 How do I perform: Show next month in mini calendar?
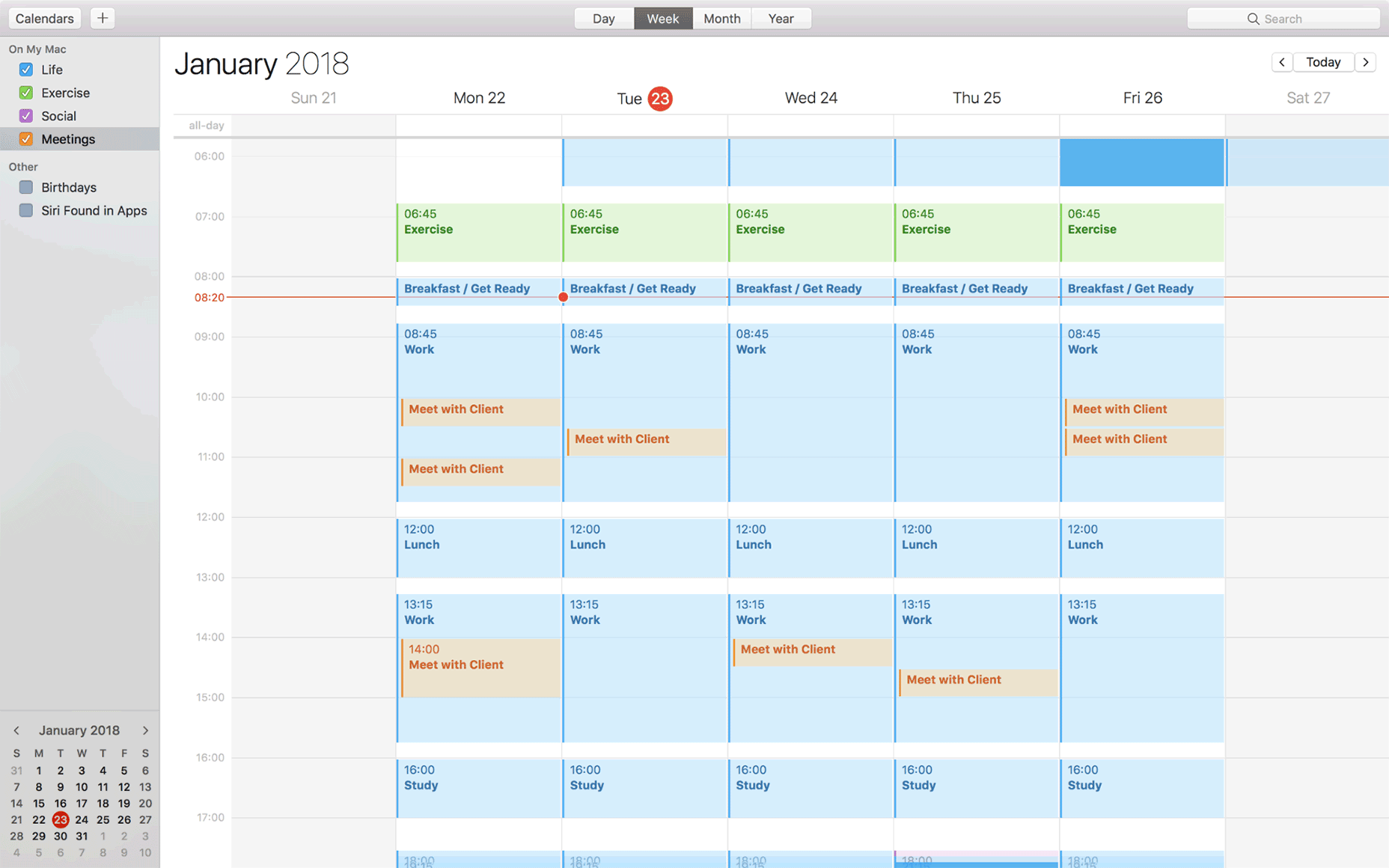point(145,730)
